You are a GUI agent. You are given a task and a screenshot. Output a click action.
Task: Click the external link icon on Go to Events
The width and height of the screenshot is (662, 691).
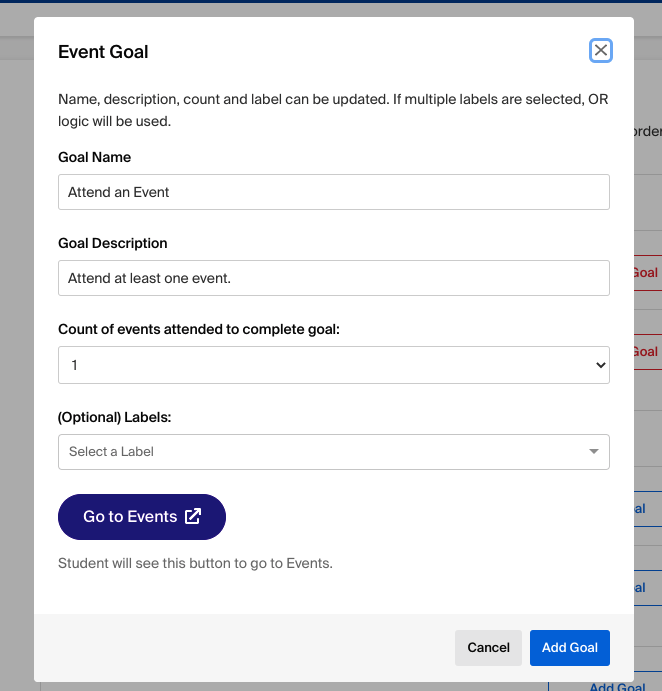tap(193, 516)
